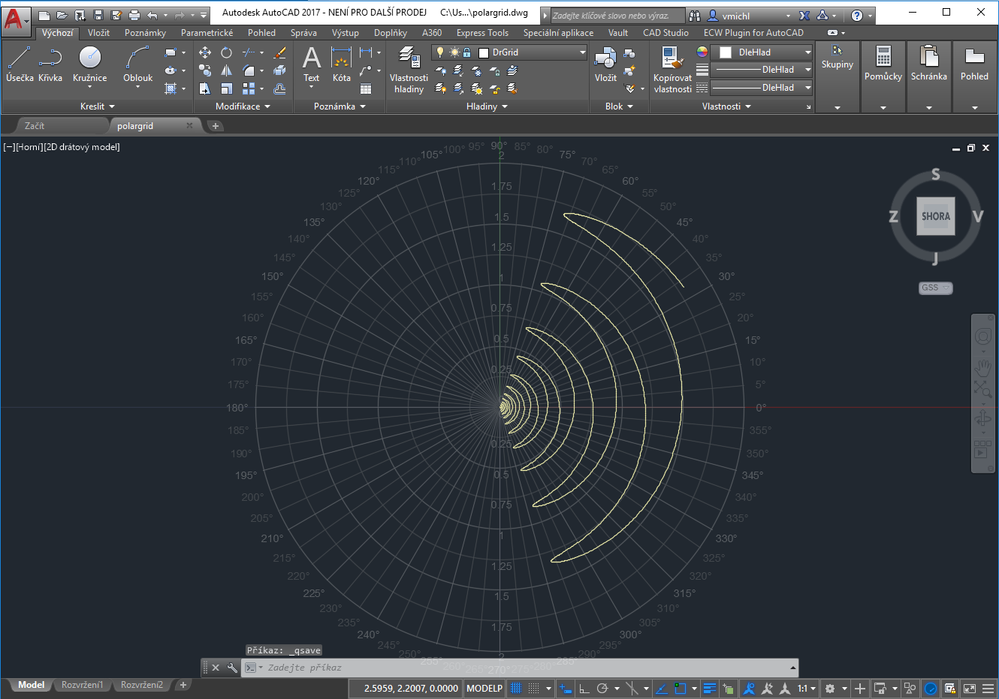Click the Mirror tool icon
The width and height of the screenshot is (999, 699).
(226, 71)
